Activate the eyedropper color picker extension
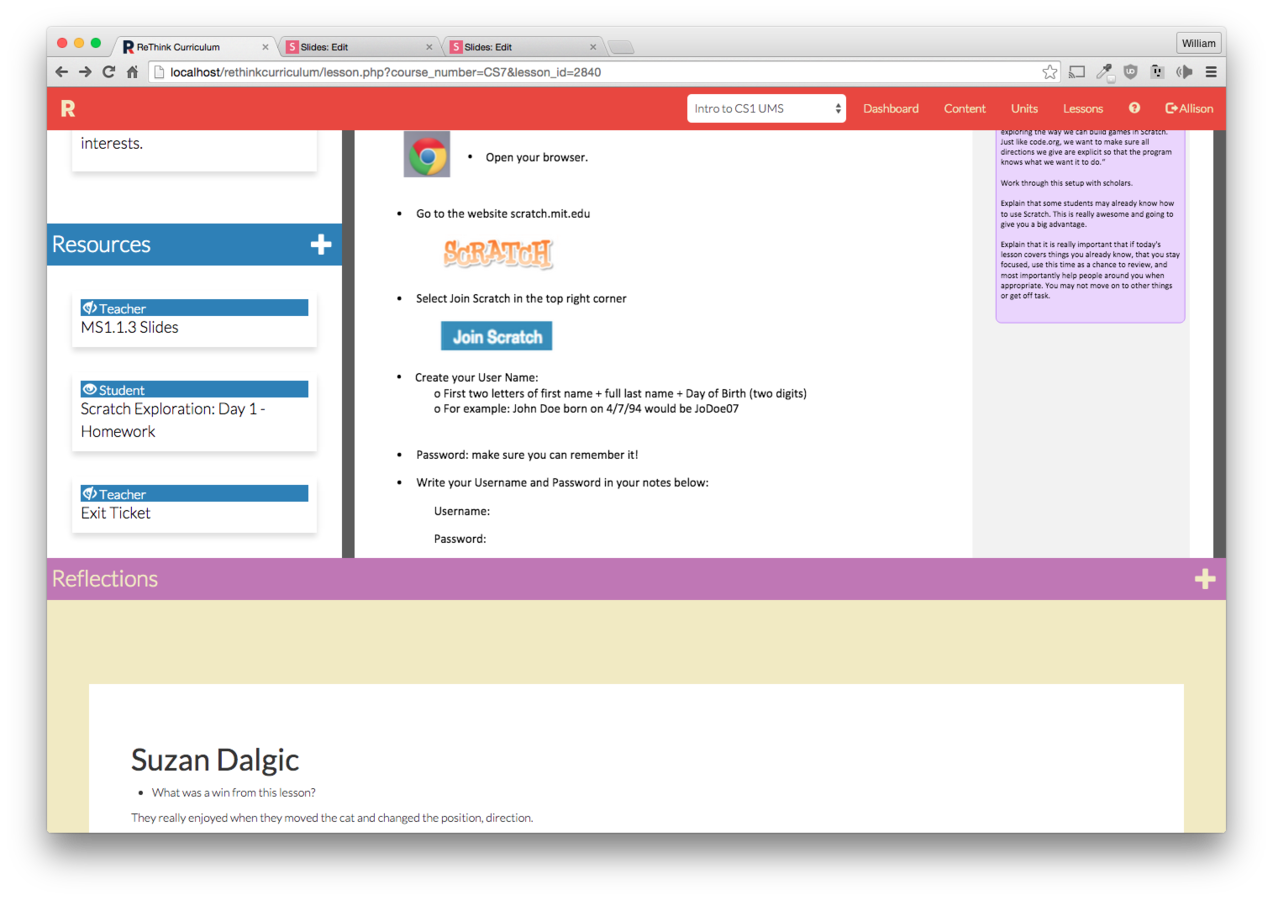This screenshot has height=900, width=1273. point(1104,72)
